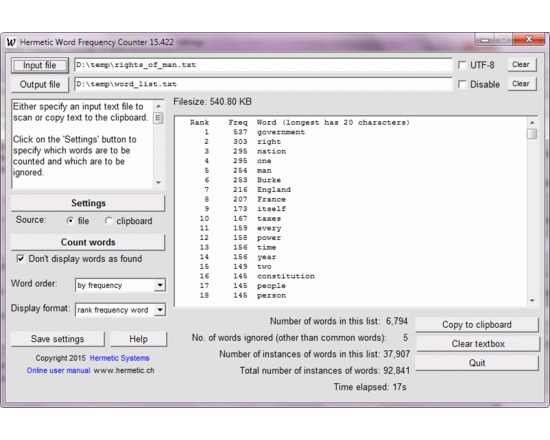Click Save settings button
Screen dimensions: 550x440
tap(58, 339)
